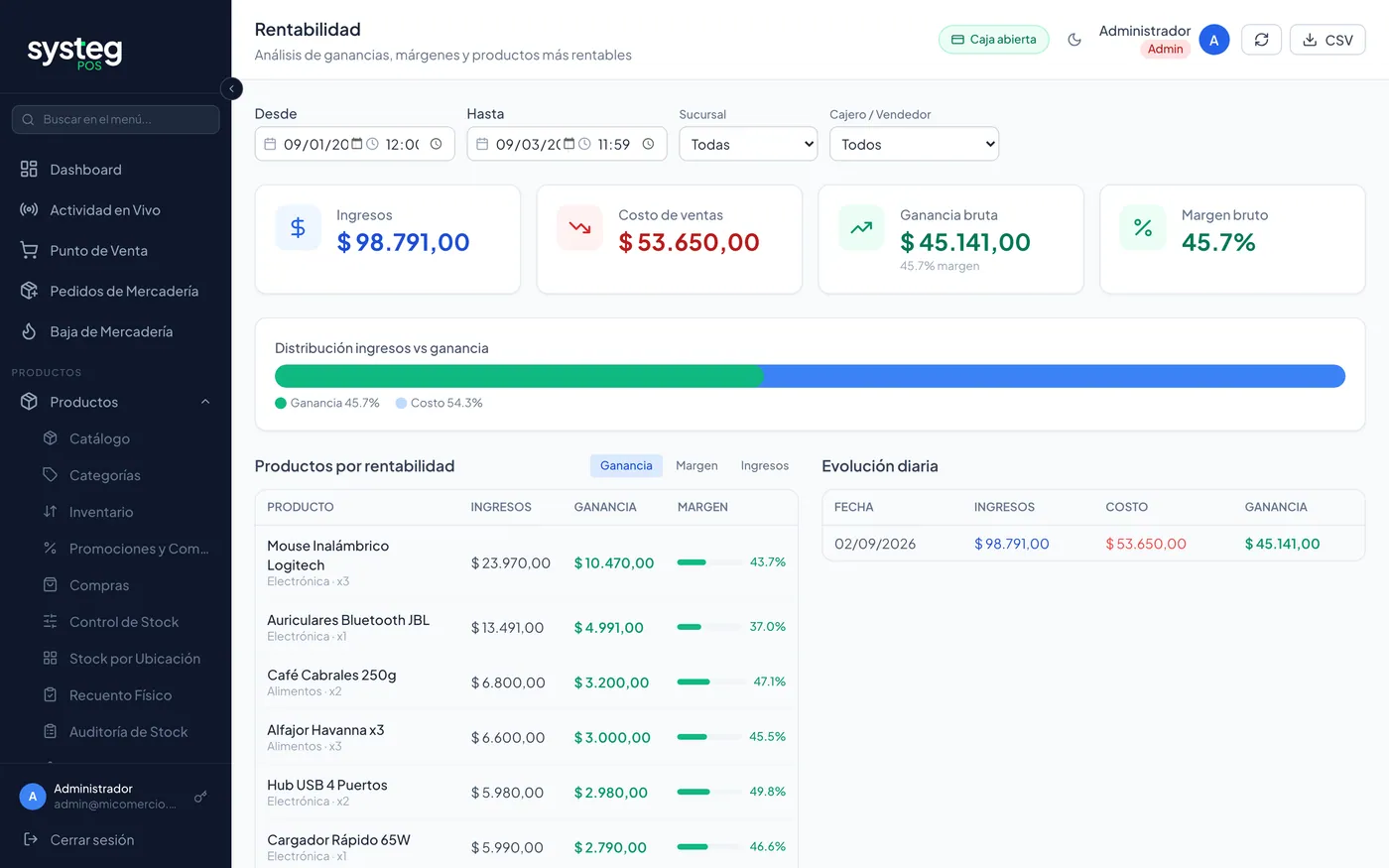The image size is (1389, 868).
Task: Click the systeg POS logo
Action: click(74, 52)
